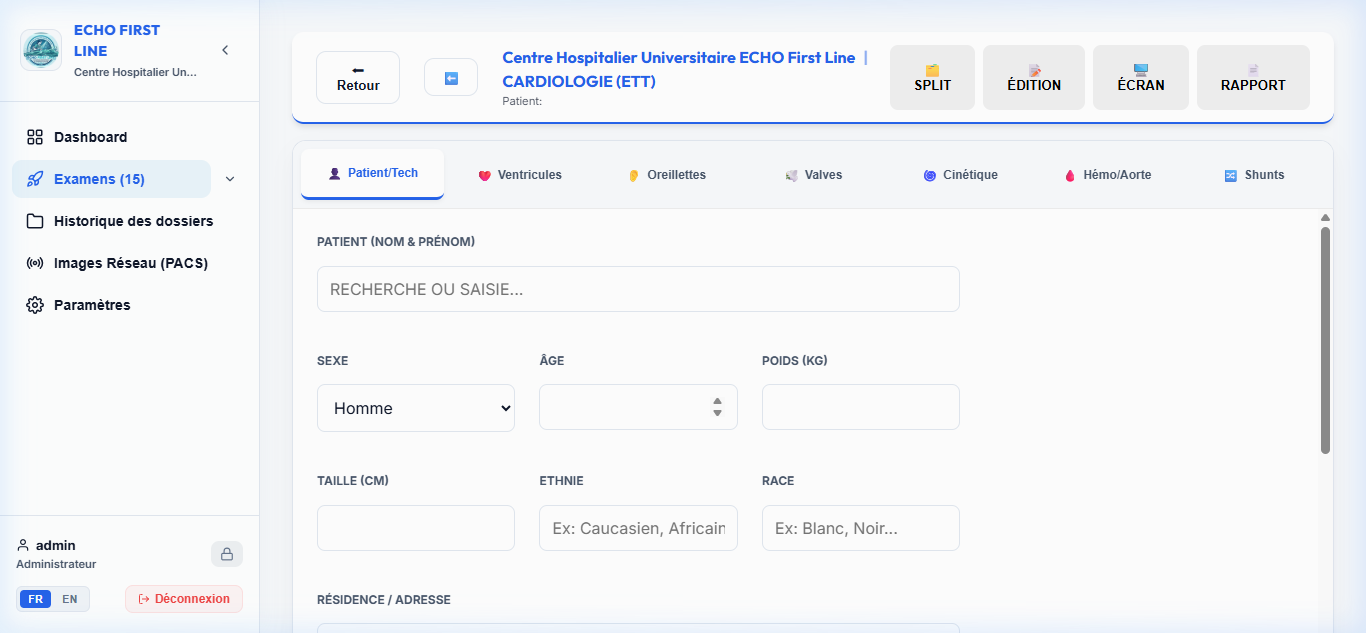Open the Sexe dropdown showing Homme

416,408
